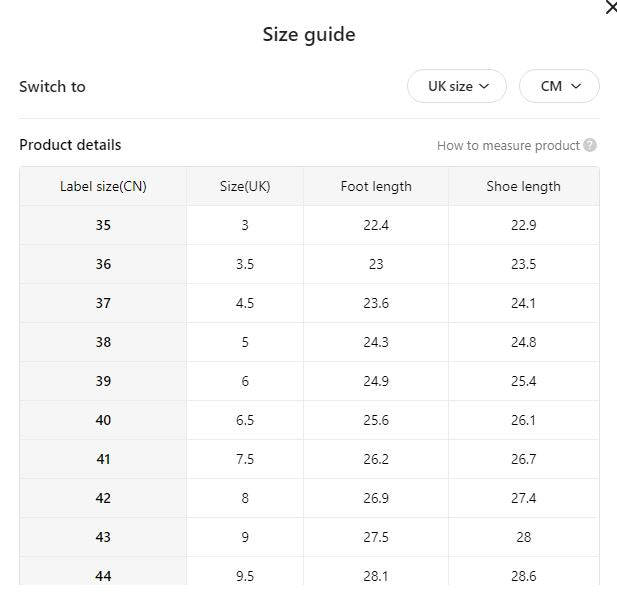This screenshot has width=617, height=604.
Task: Click foot length value 24.9
Action: [376, 381]
